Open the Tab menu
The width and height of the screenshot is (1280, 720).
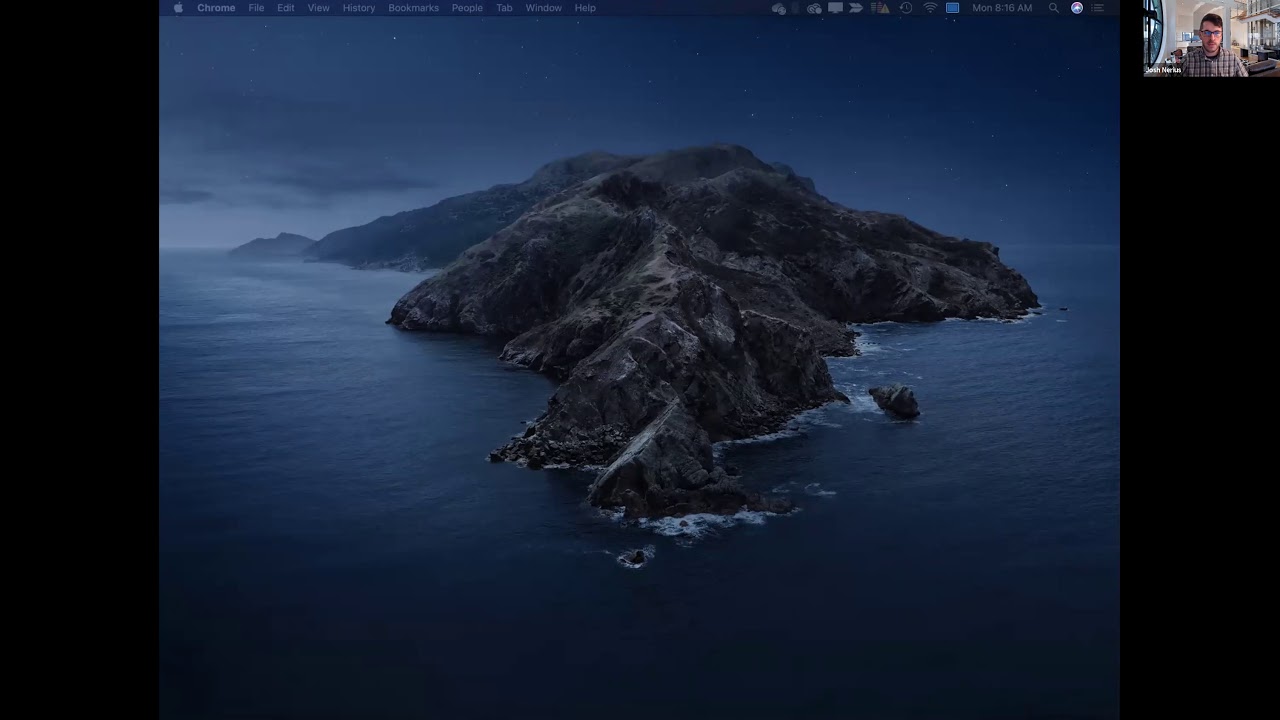[x=504, y=8]
